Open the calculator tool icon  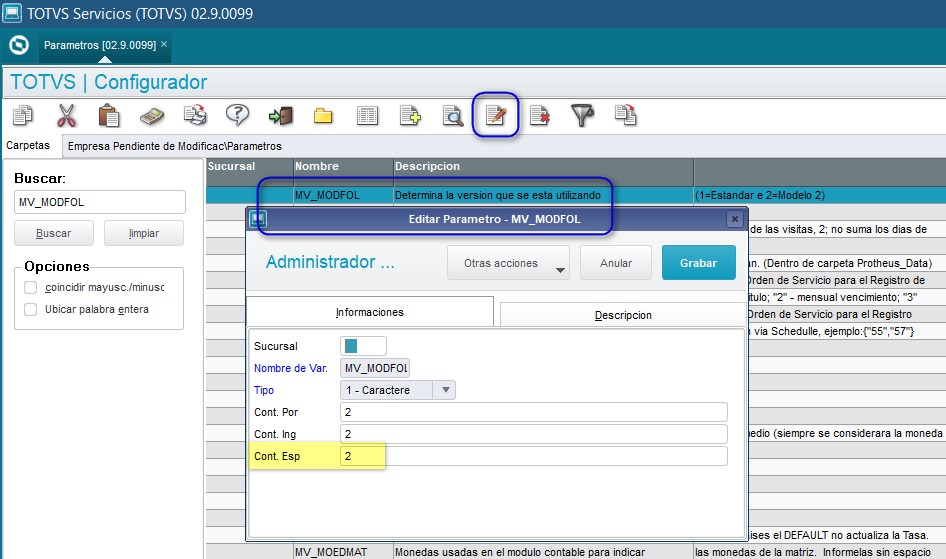click(x=152, y=116)
